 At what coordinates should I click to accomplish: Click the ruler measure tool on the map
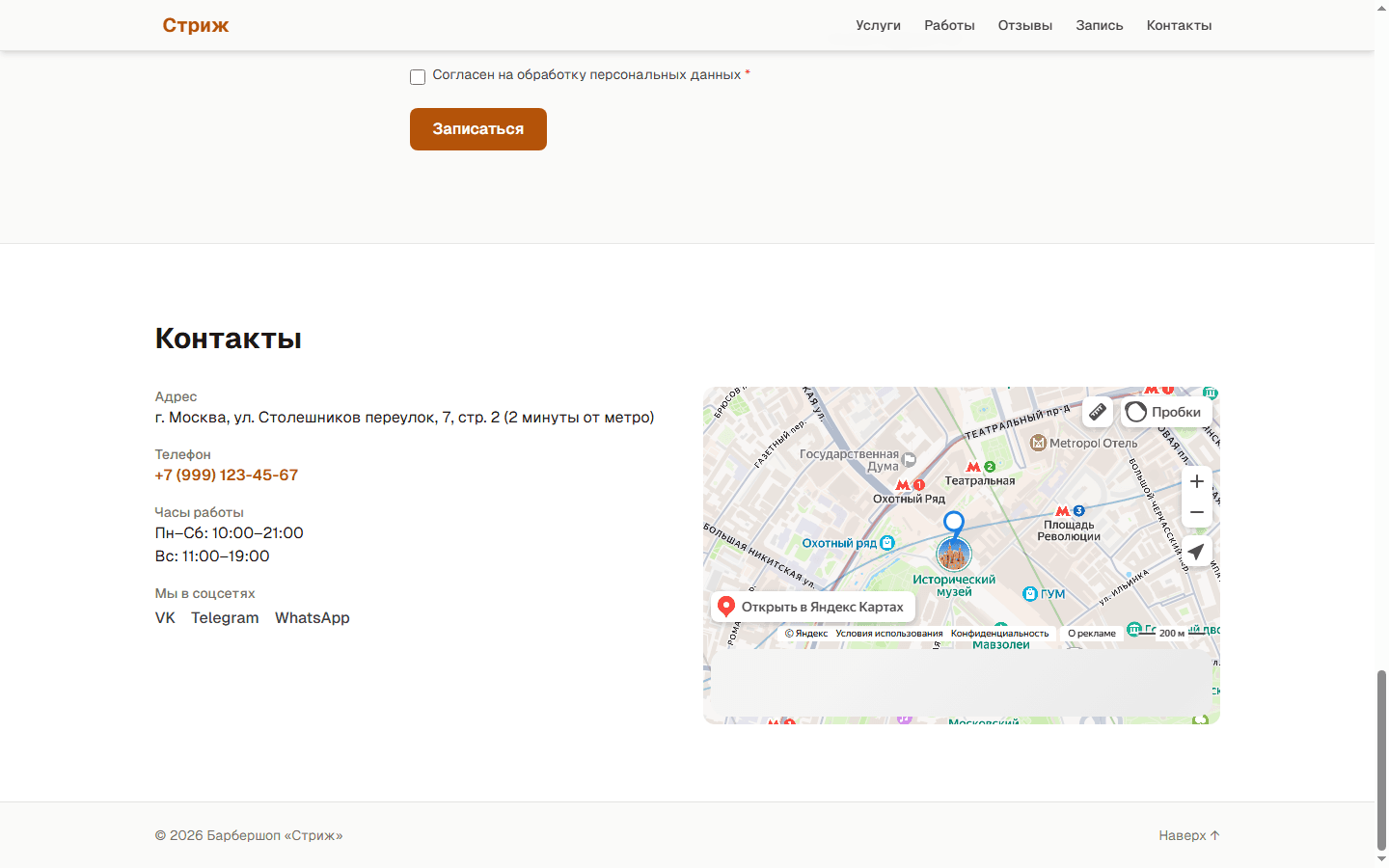click(1098, 412)
